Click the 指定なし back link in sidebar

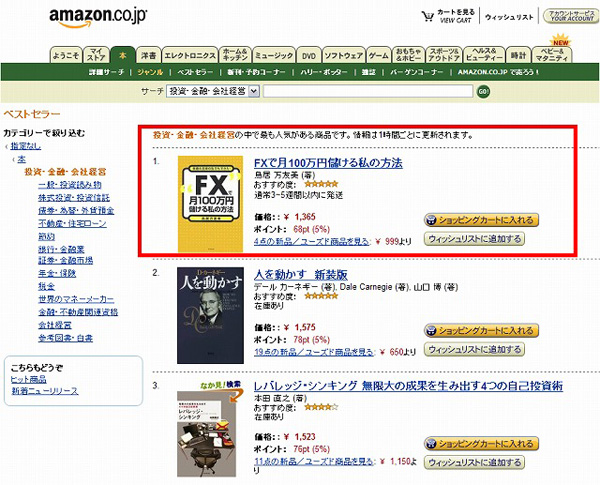pyautogui.click(x=25, y=146)
